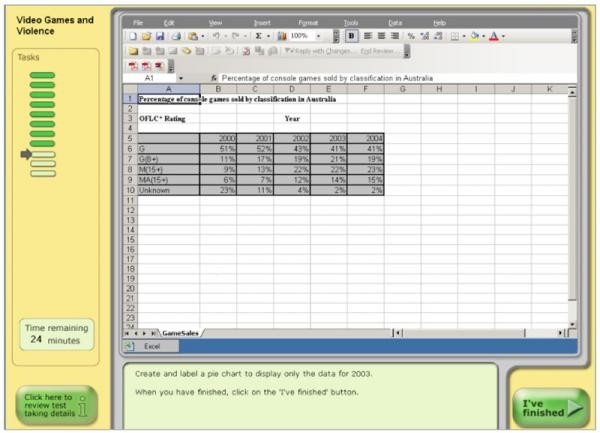600x433 pixels.
Task: Click the first green completed task bar
Action: [42, 75]
